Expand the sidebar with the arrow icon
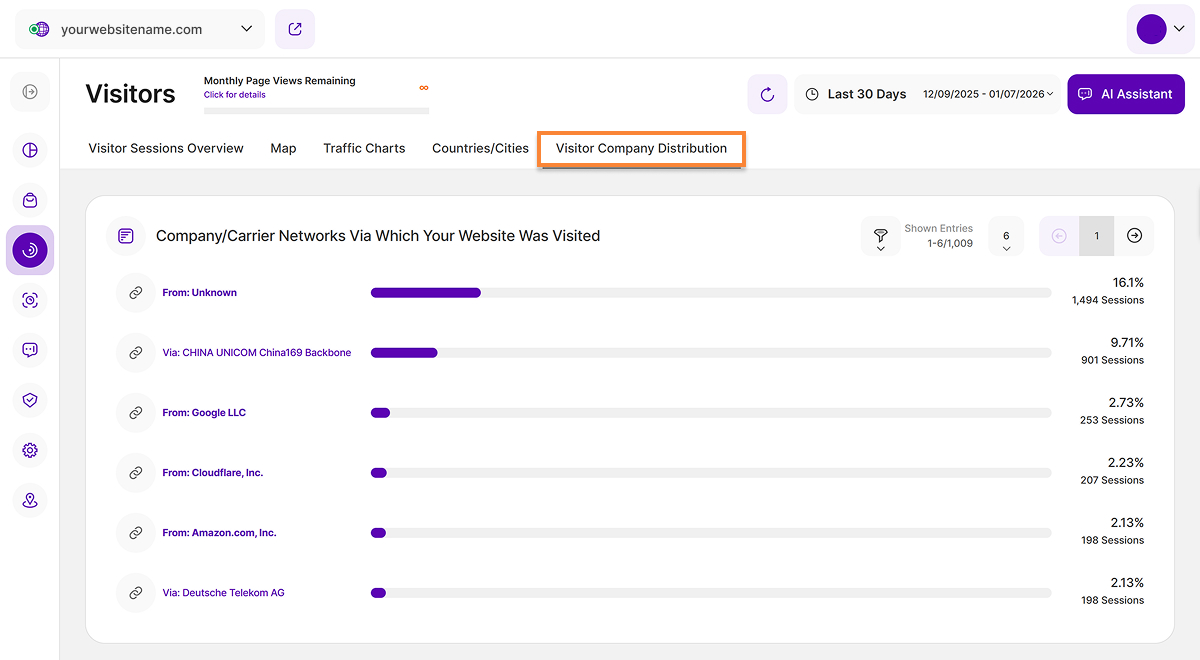1200x660 pixels. 30,92
